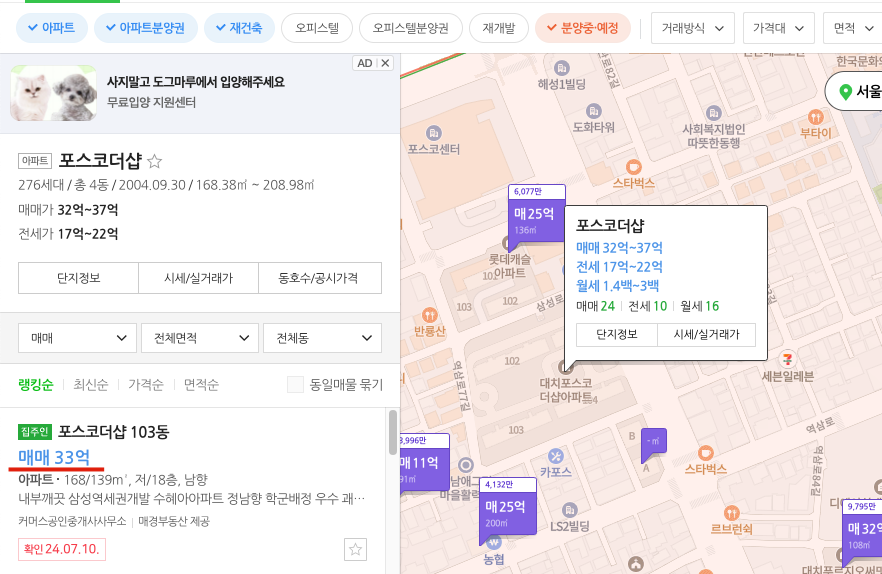The image size is (882, 574).
Task: Enable the 오피스텔분양권 filter chip
Action: tap(410, 28)
